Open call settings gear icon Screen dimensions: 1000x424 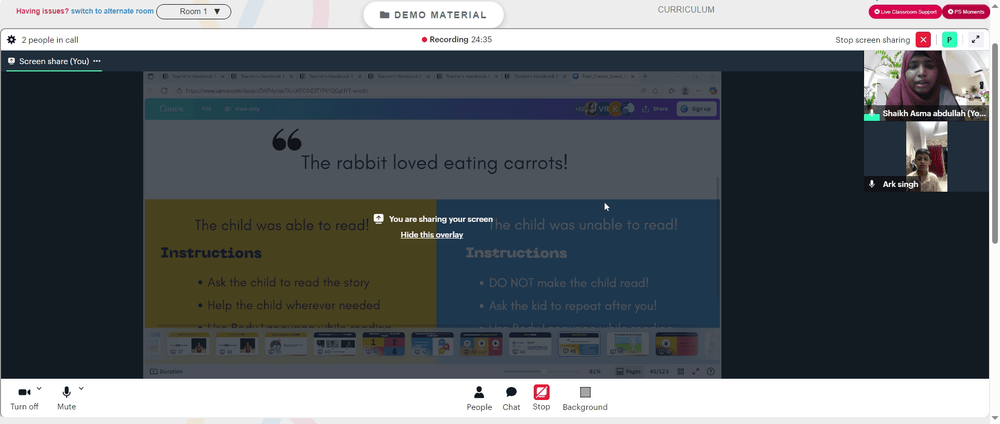point(11,40)
